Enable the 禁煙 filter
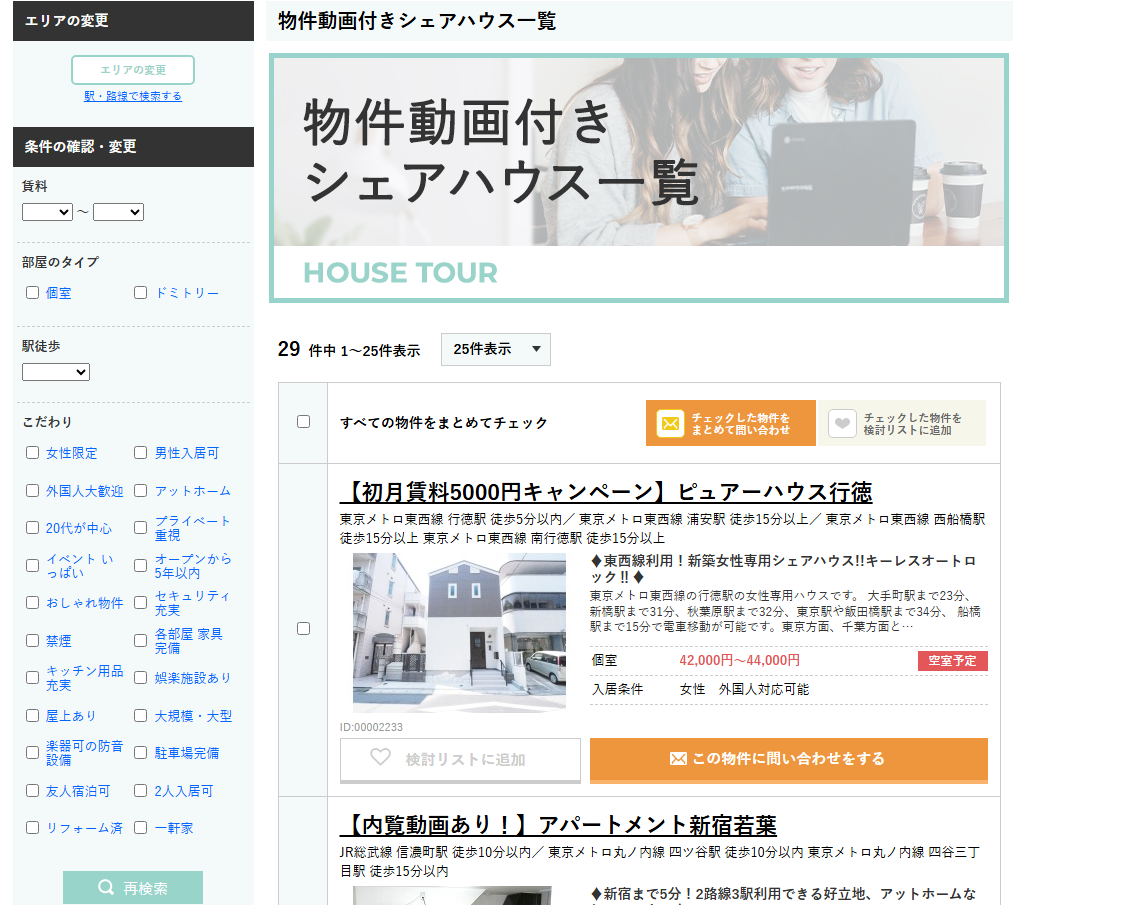Screen dimensions: 1145x905 click(32, 640)
